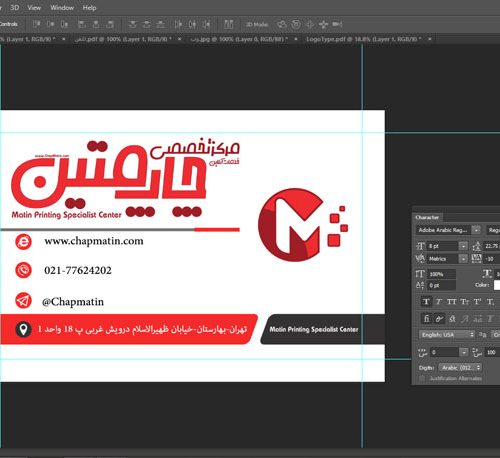Click the 0 pt baseline shift field
This screenshot has width=500, height=458.
[x=441, y=285]
